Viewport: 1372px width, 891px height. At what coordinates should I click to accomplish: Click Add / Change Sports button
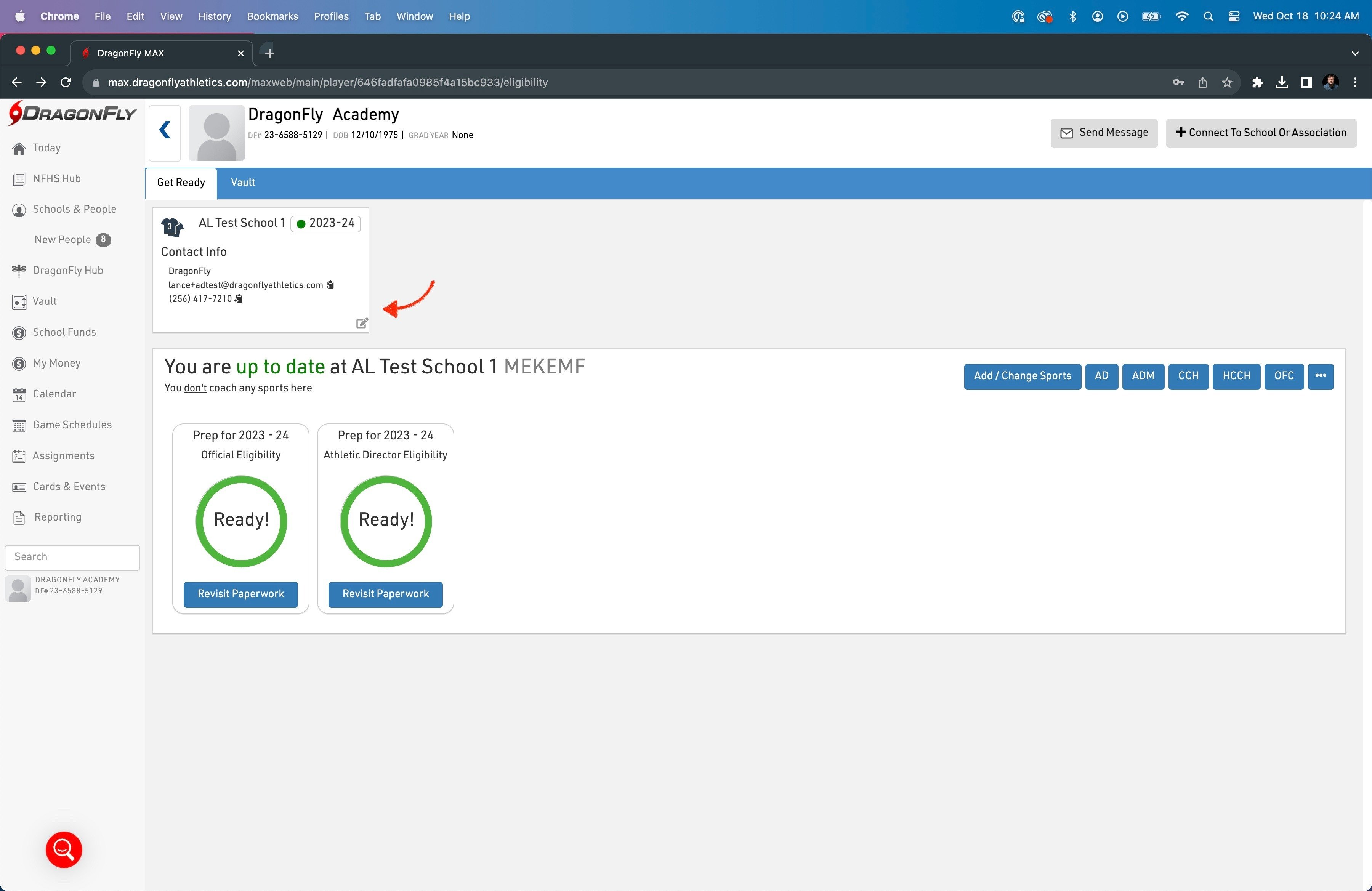1022,376
